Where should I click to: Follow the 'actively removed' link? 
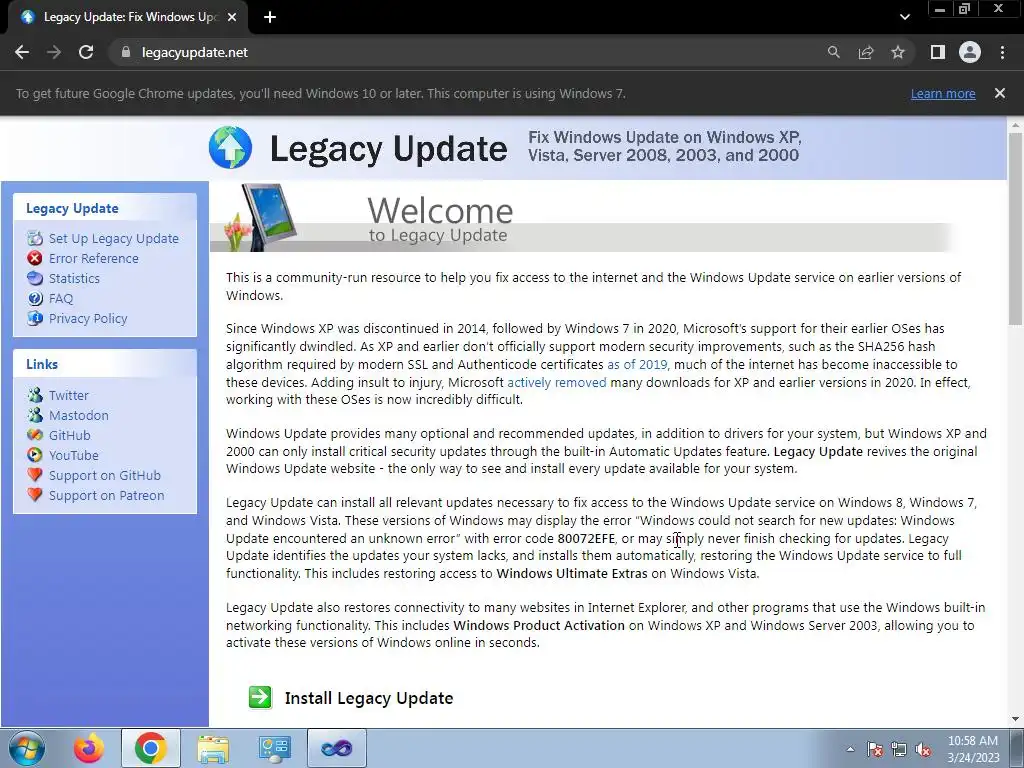click(557, 382)
